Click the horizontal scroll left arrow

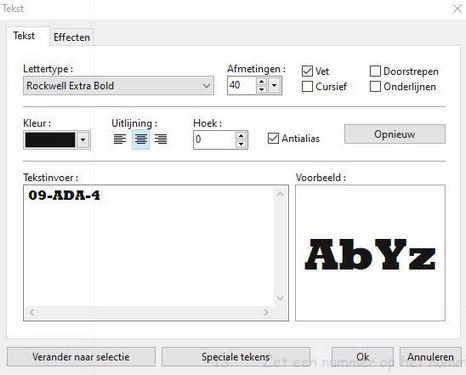click(x=32, y=312)
